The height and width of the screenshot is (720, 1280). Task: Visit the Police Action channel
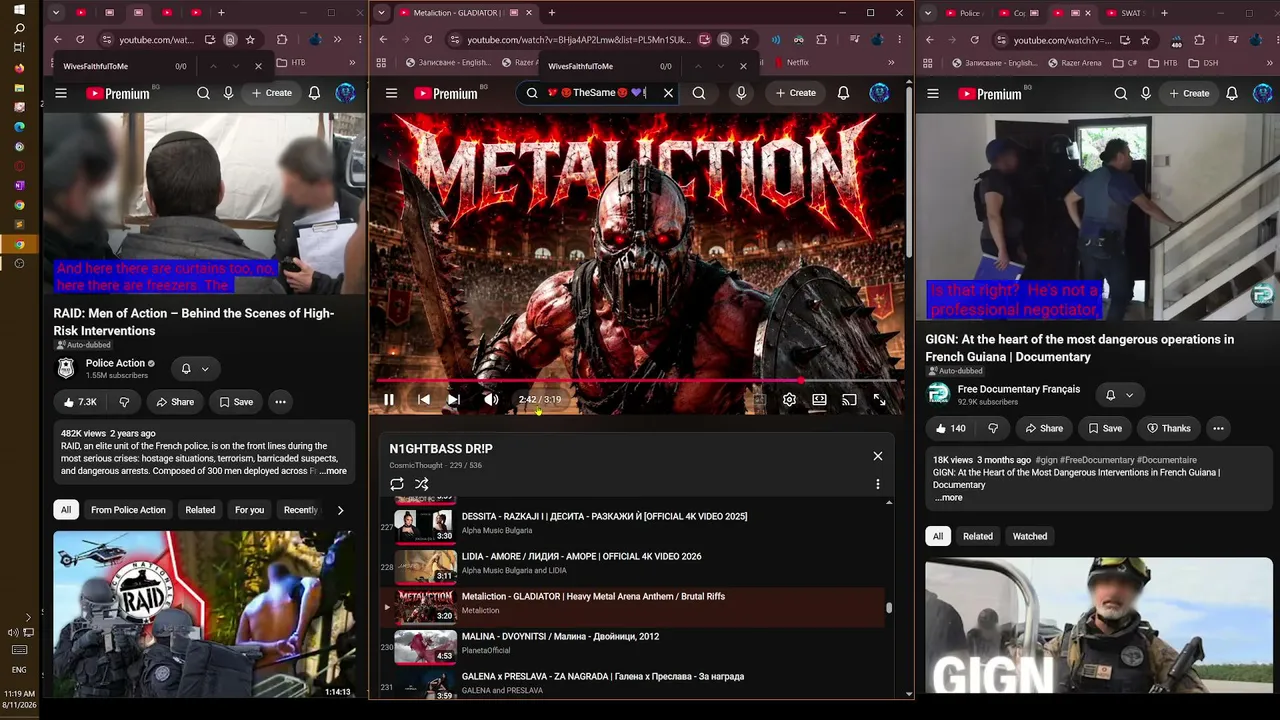tap(115, 363)
